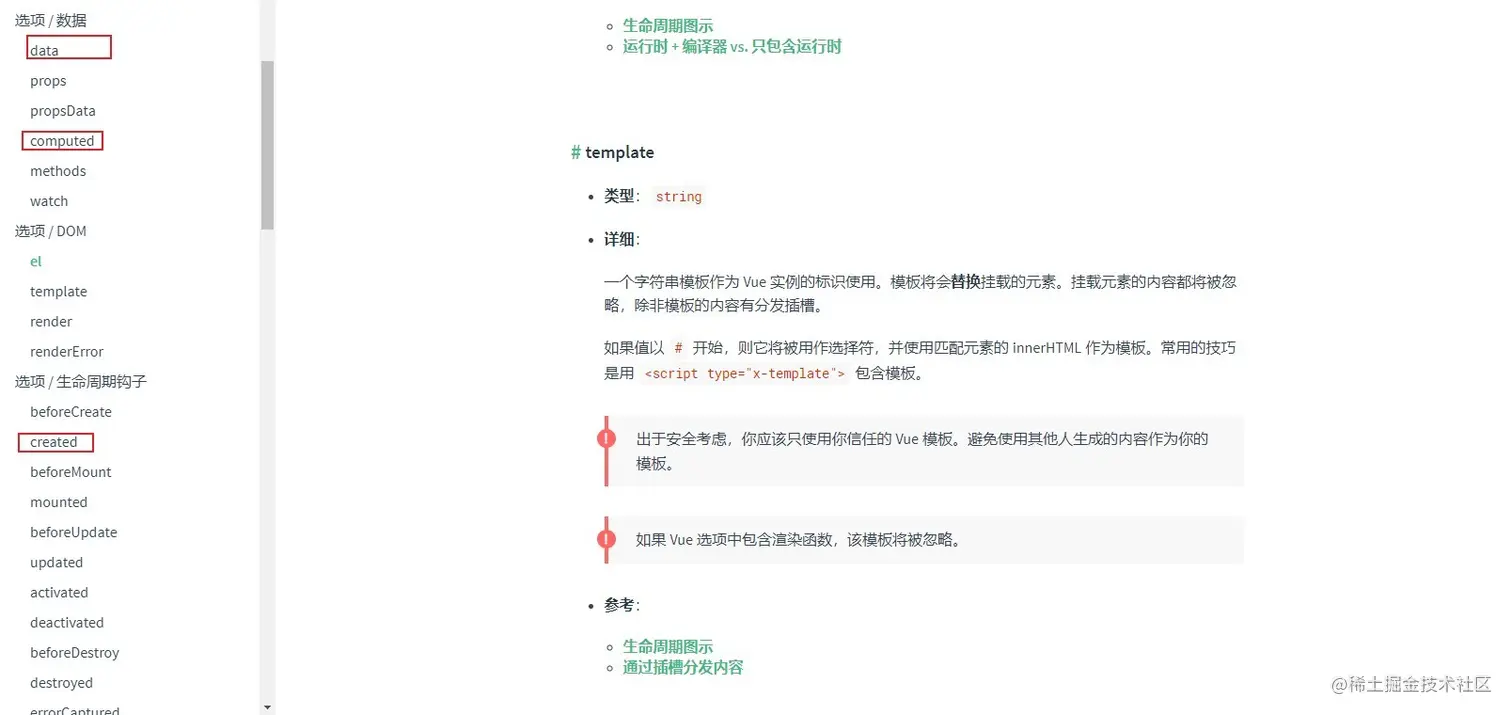Open beforeUpdate sidebar link
The width and height of the screenshot is (1512, 715).
[x=74, y=532]
